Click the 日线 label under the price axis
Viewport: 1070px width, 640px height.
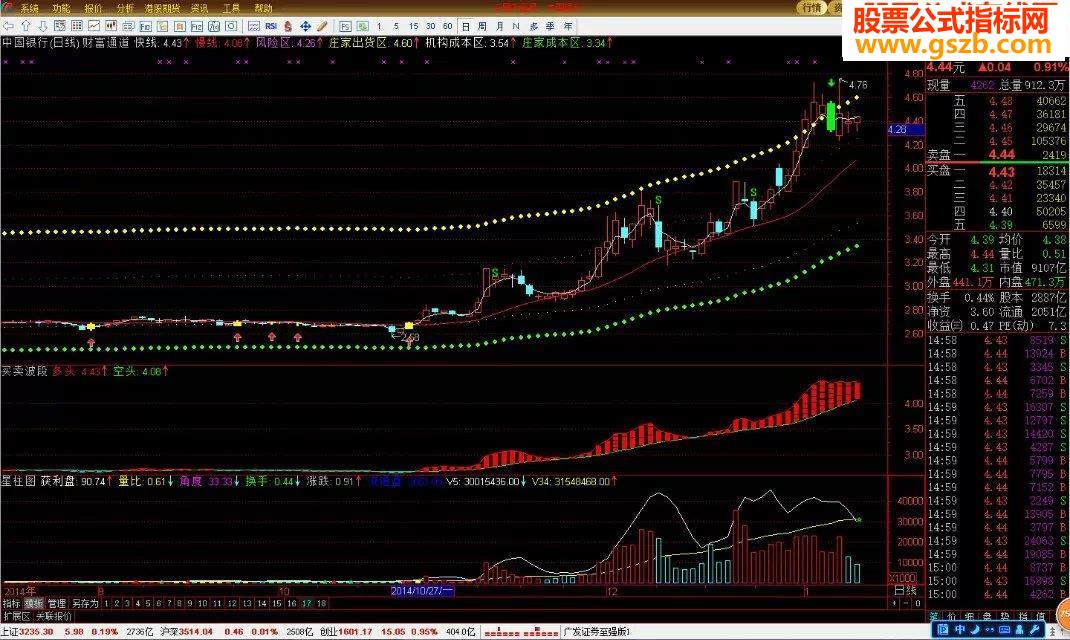click(905, 590)
